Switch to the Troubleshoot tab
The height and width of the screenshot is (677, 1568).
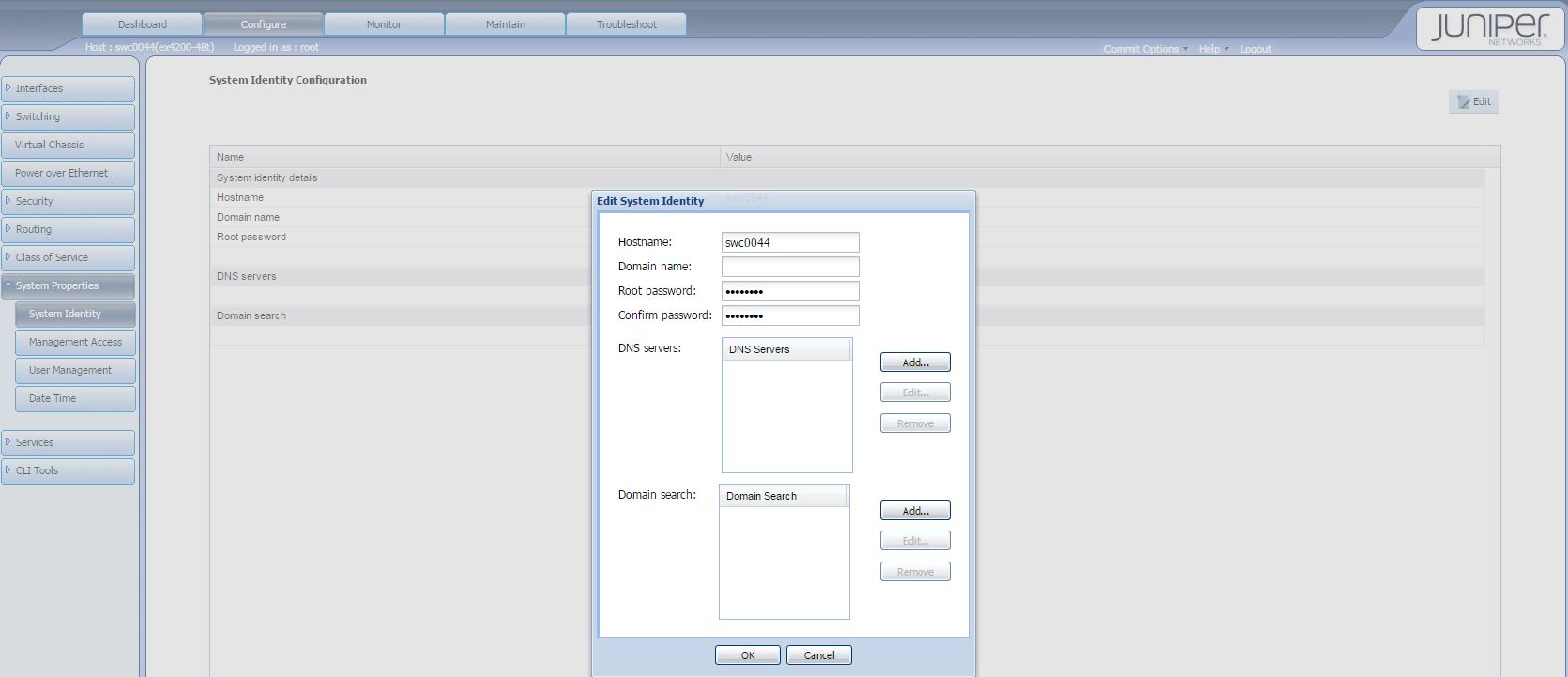(x=626, y=24)
